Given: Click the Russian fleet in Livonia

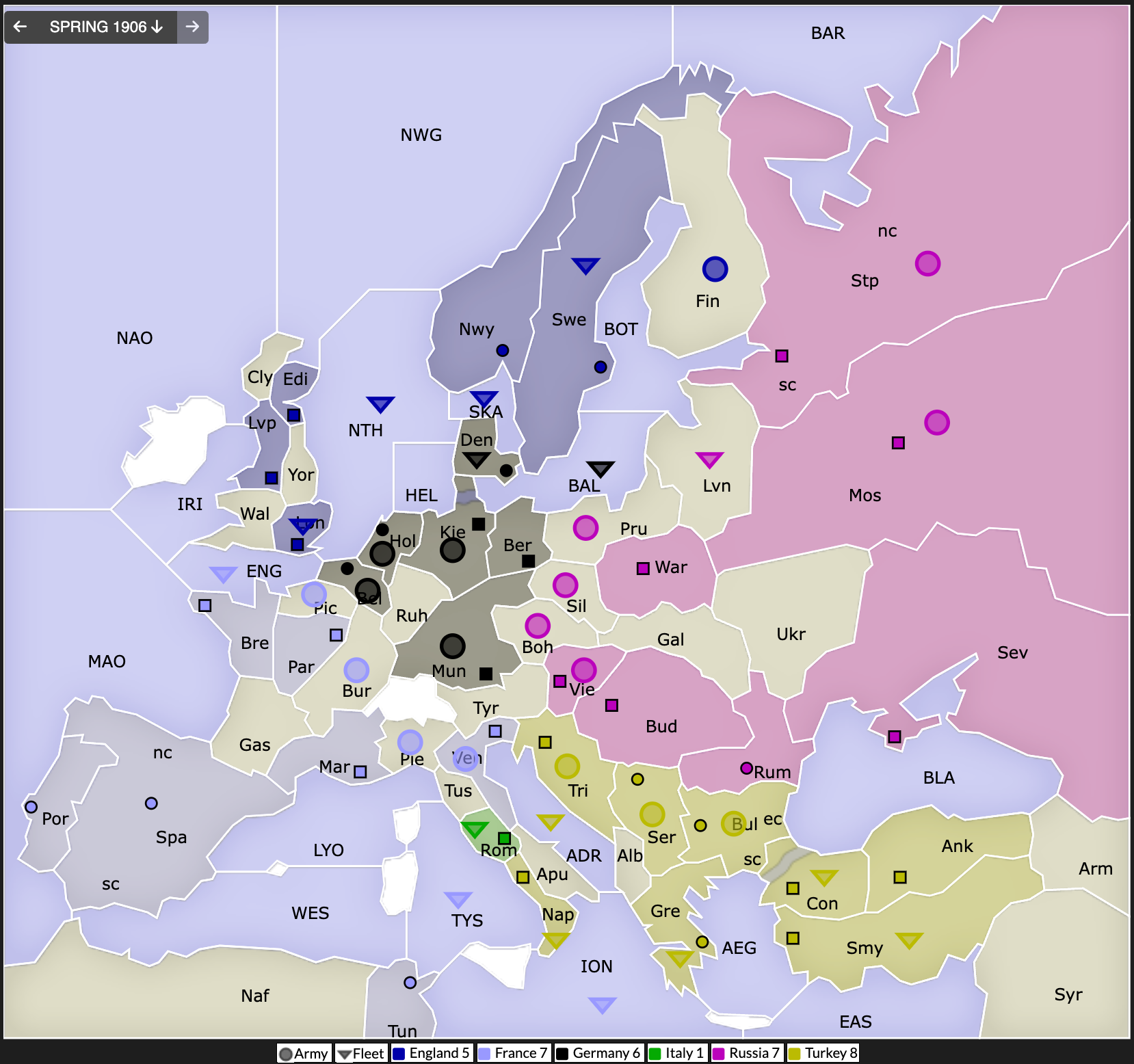Looking at the screenshot, I should [709, 460].
